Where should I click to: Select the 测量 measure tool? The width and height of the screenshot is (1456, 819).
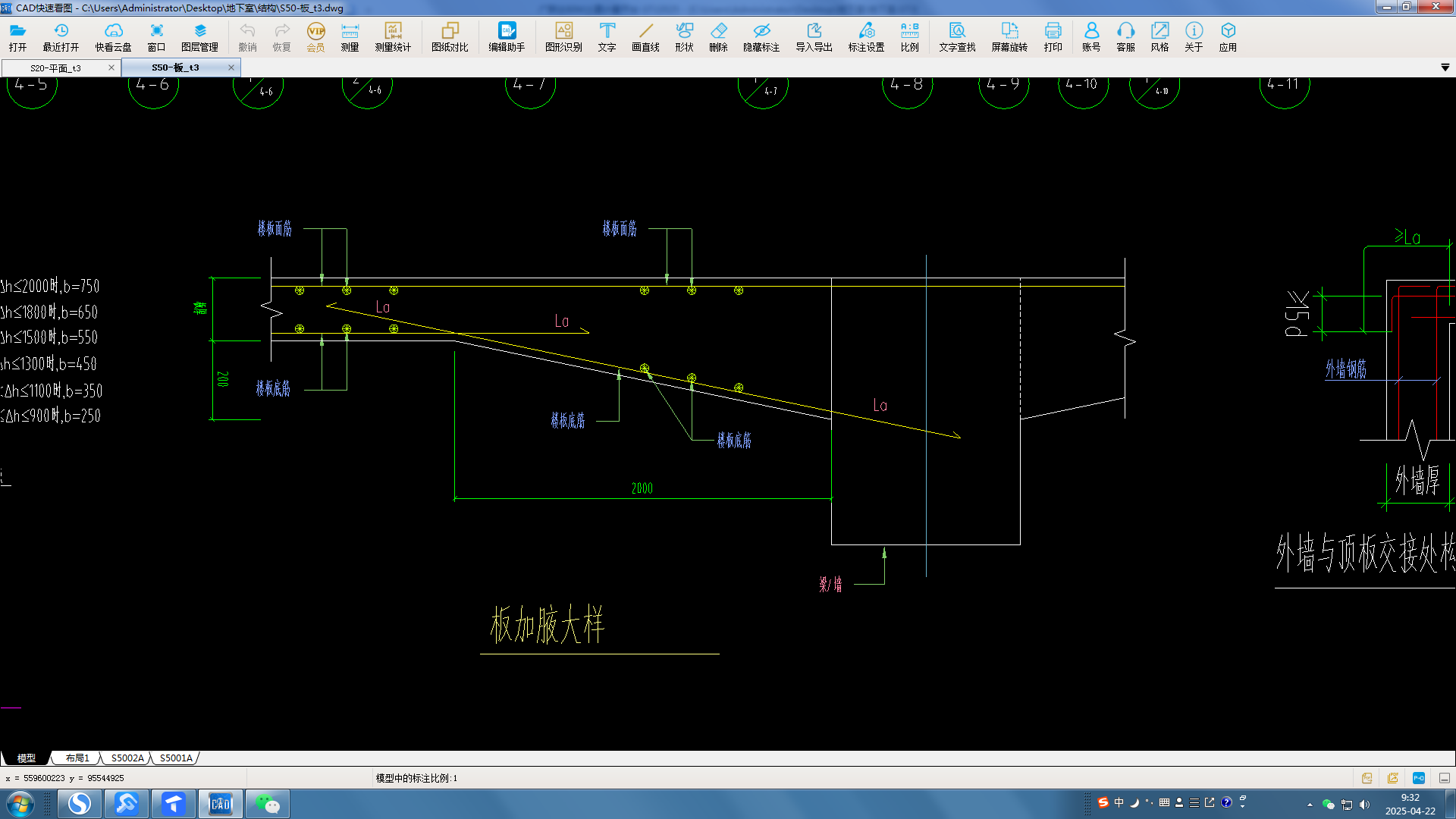coord(350,36)
